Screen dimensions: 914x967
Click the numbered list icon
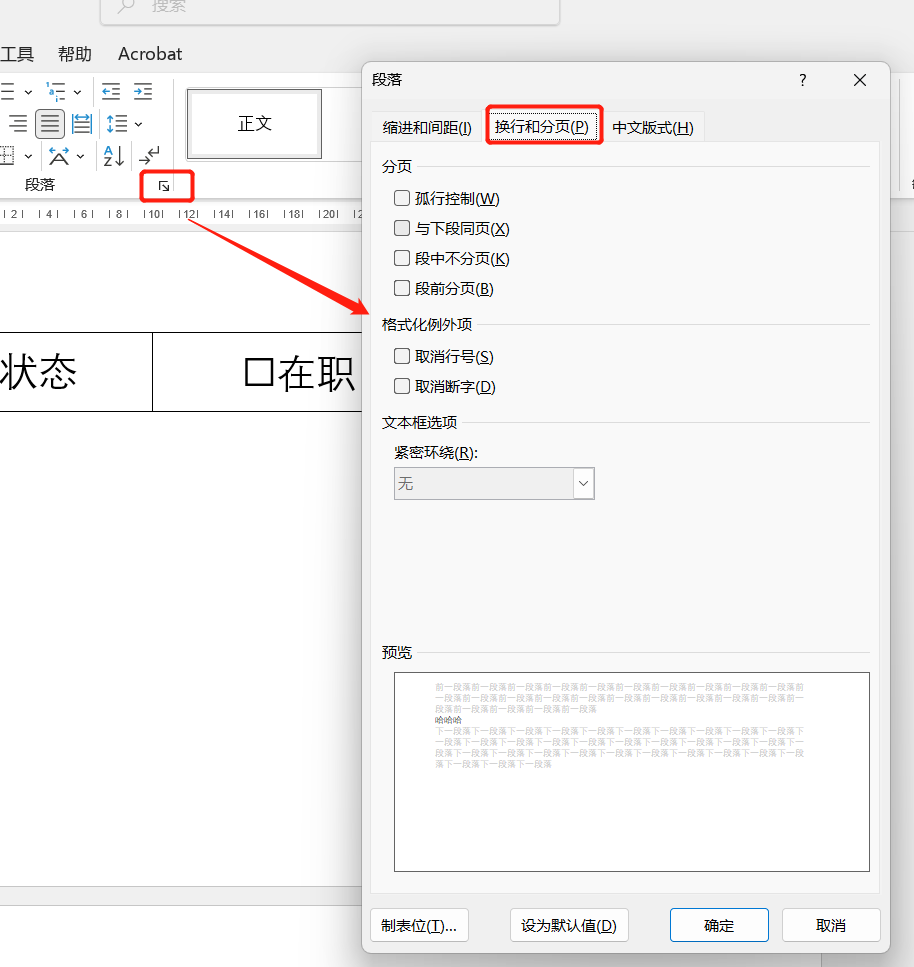point(7,92)
